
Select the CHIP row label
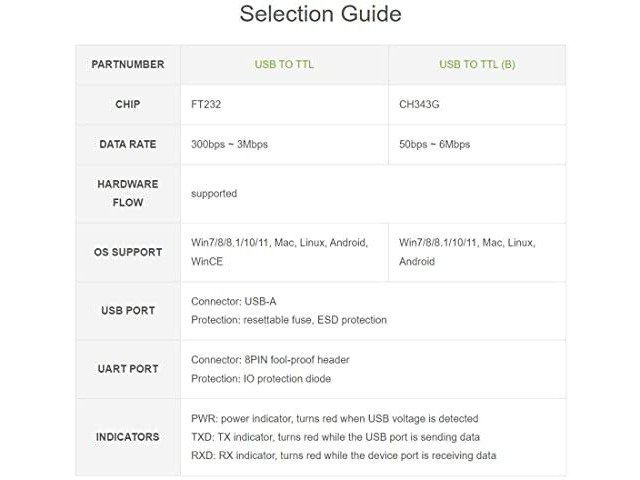(x=128, y=104)
